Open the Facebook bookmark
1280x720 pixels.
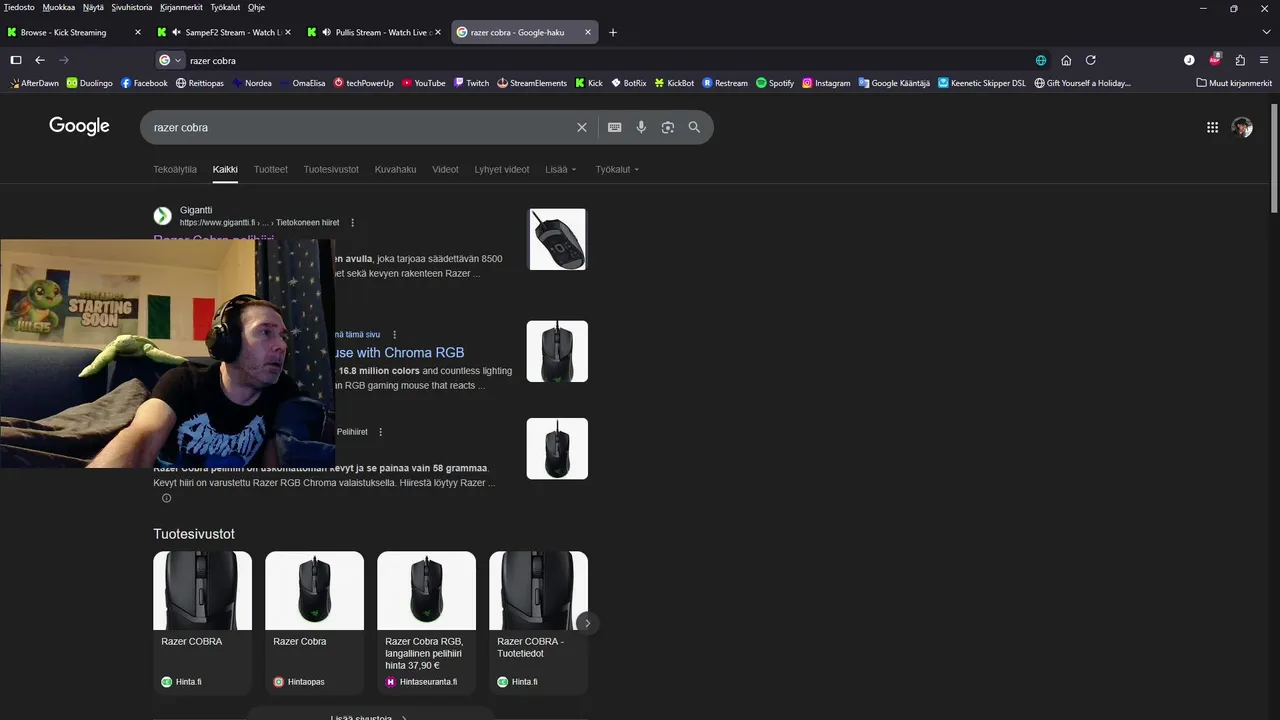tap(144, 83)
